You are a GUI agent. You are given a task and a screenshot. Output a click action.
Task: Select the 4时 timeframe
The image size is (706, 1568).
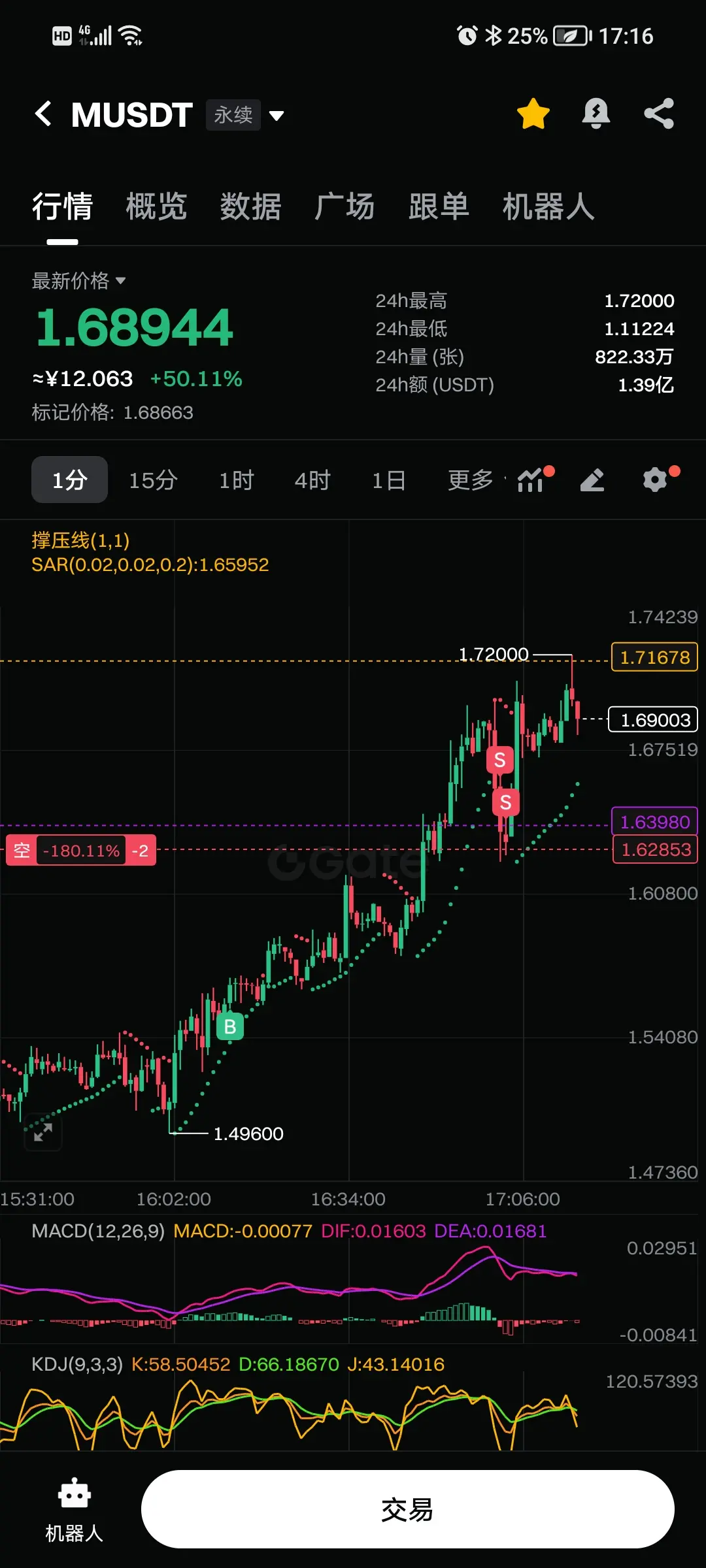[x=312, y=480]
